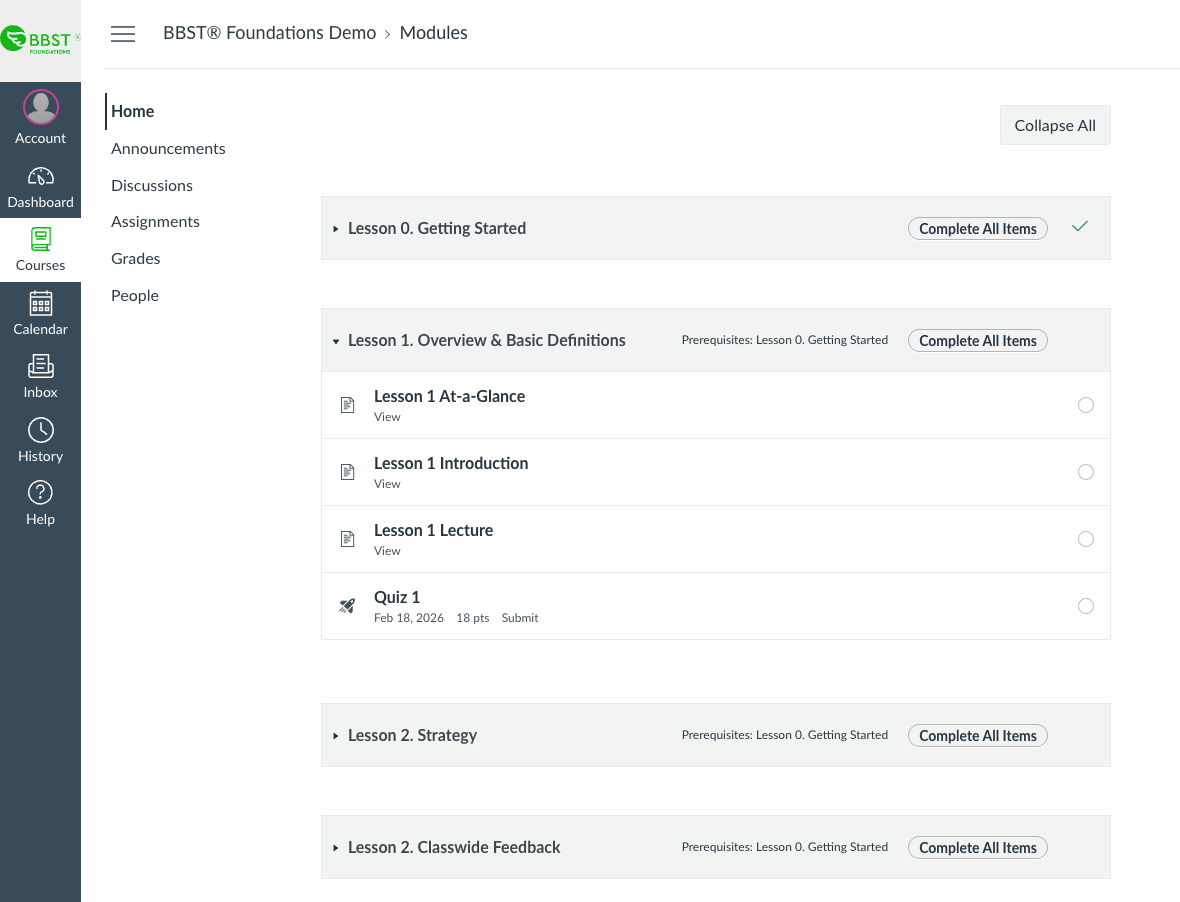Viewport: 1180px width, 902px height.
Task: Go to Grades in the course navigation
Action: coord(135,258)
